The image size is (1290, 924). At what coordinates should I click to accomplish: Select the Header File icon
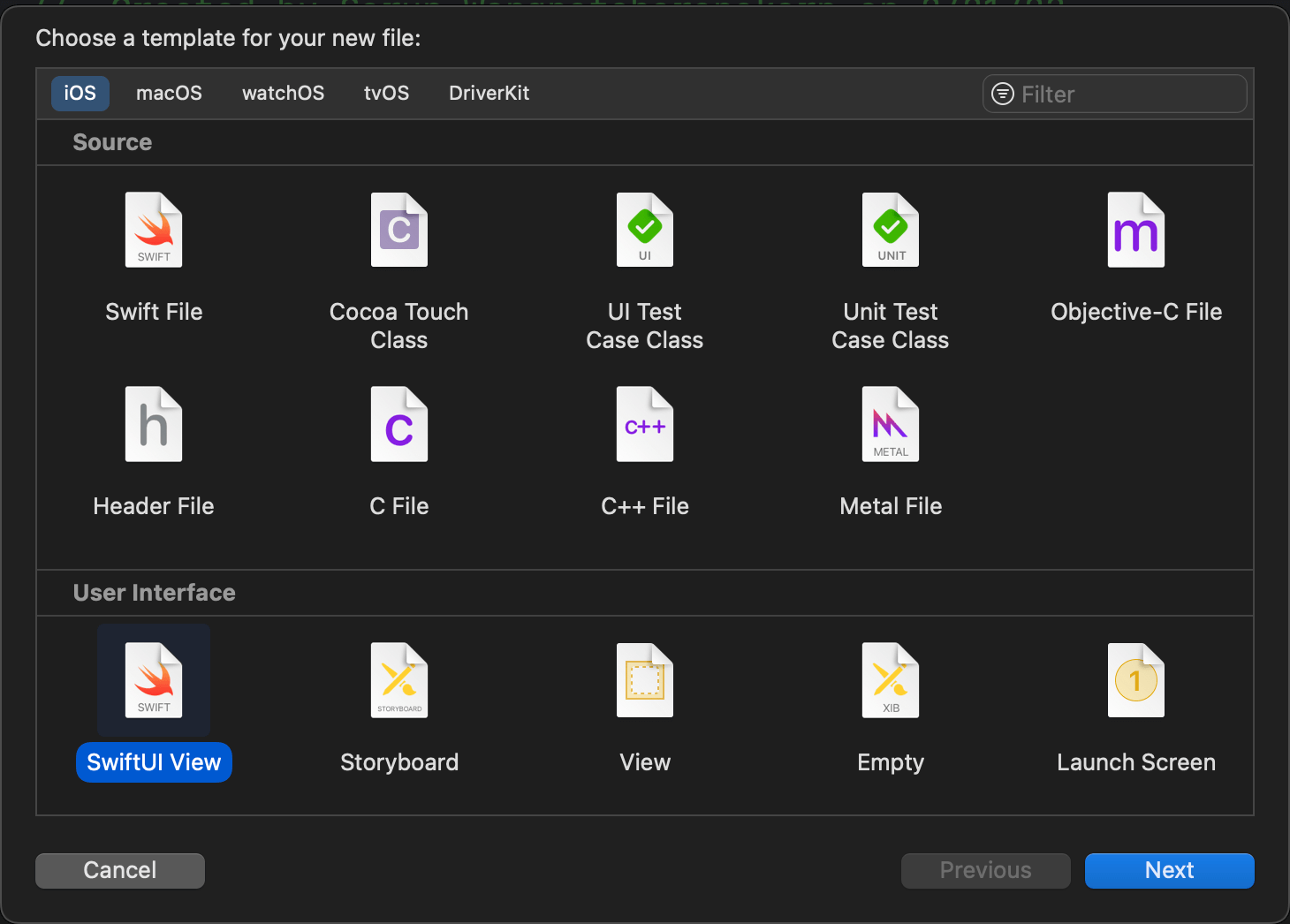[x=154, y=424]
